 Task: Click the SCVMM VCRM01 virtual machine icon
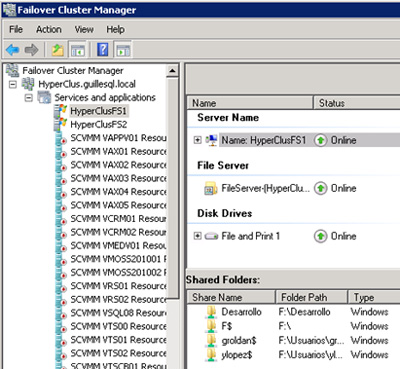pos(61,219)
